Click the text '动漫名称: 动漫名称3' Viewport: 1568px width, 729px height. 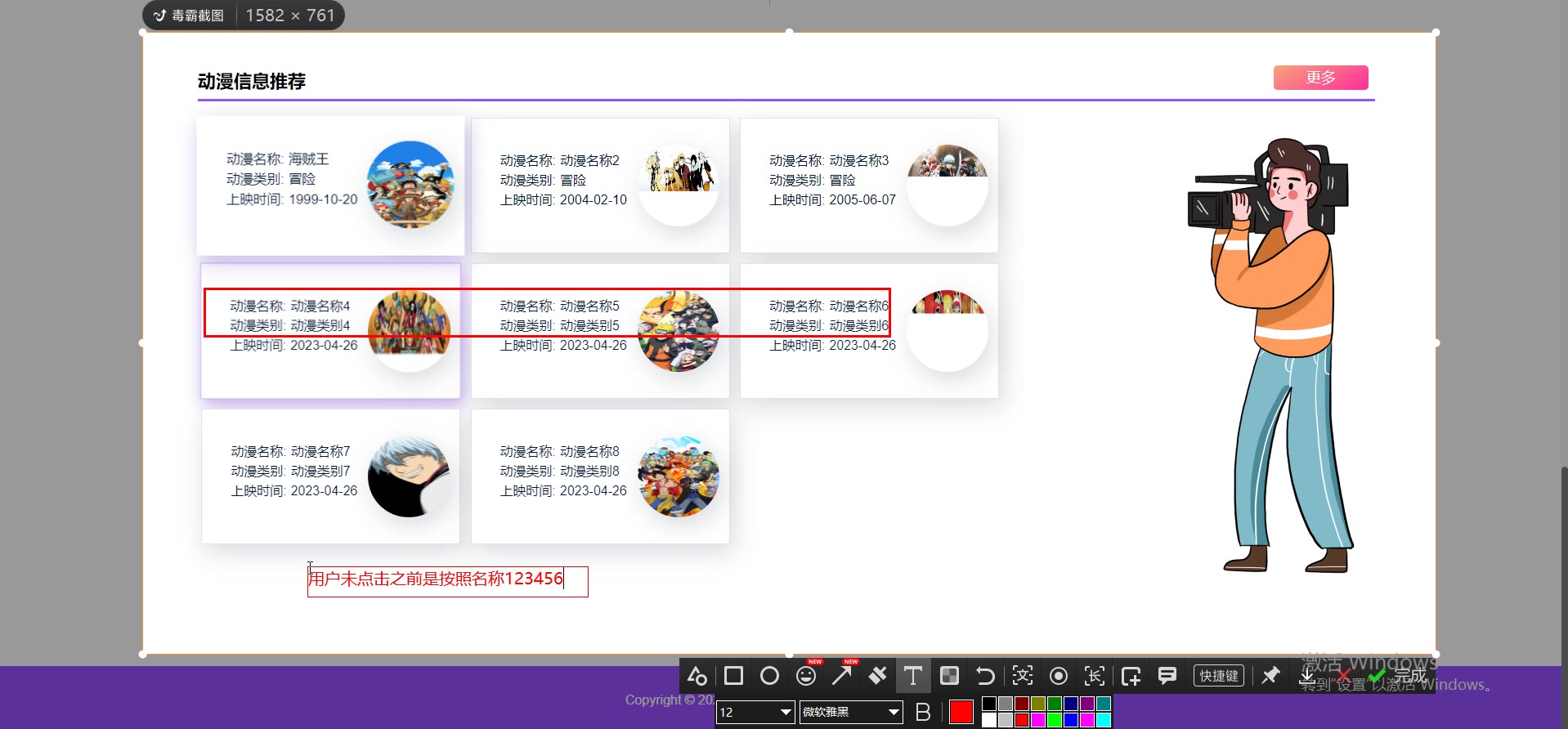pos(829,161)
